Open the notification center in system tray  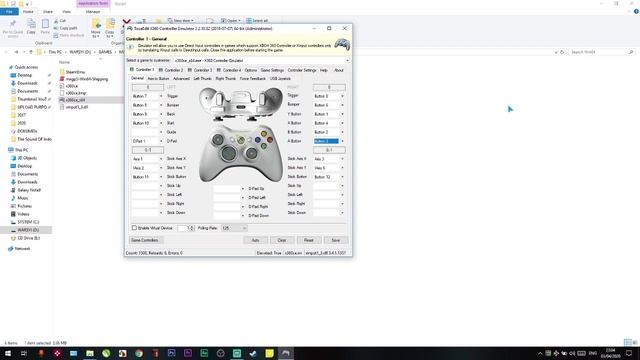click(x=629, y=353)
